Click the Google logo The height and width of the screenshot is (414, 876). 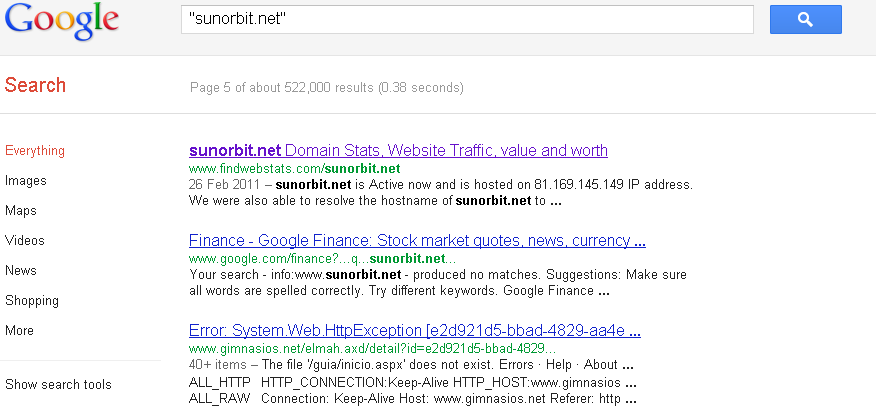[61, 21]
